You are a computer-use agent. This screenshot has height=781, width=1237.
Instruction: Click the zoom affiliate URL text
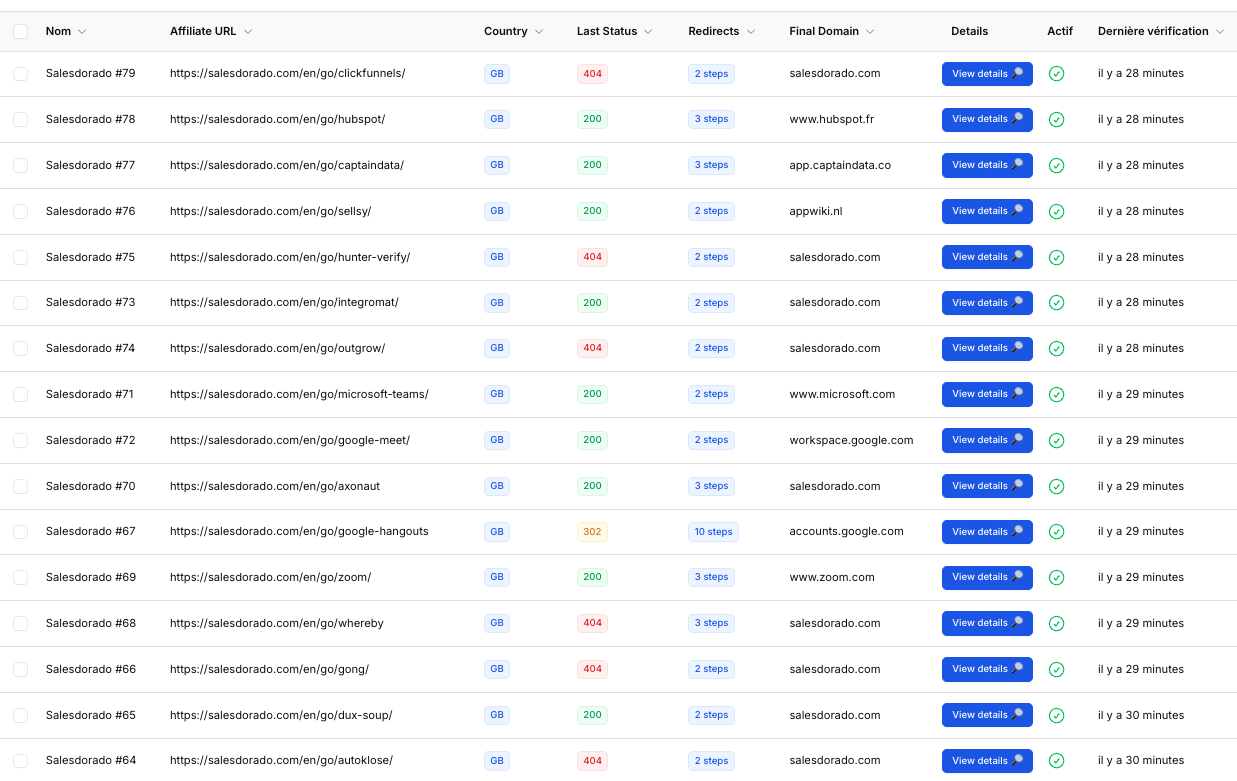click(270, 577)
